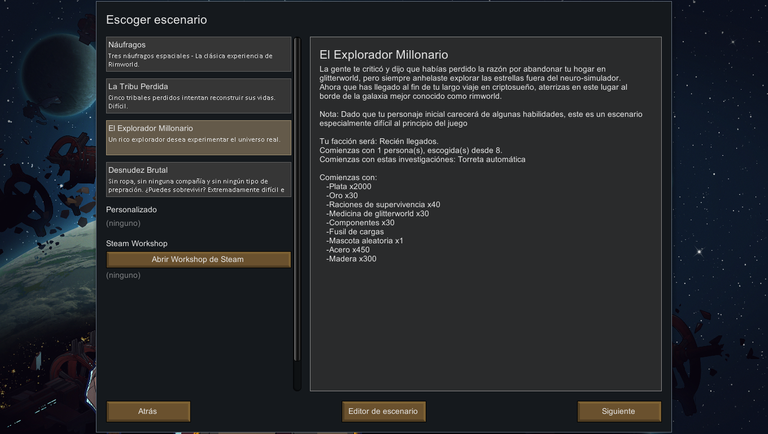This screenshot has height=434, width=768.
Task: Click the Steam Workshop section label
Action: pyautogui.click(x=137, y=243)
